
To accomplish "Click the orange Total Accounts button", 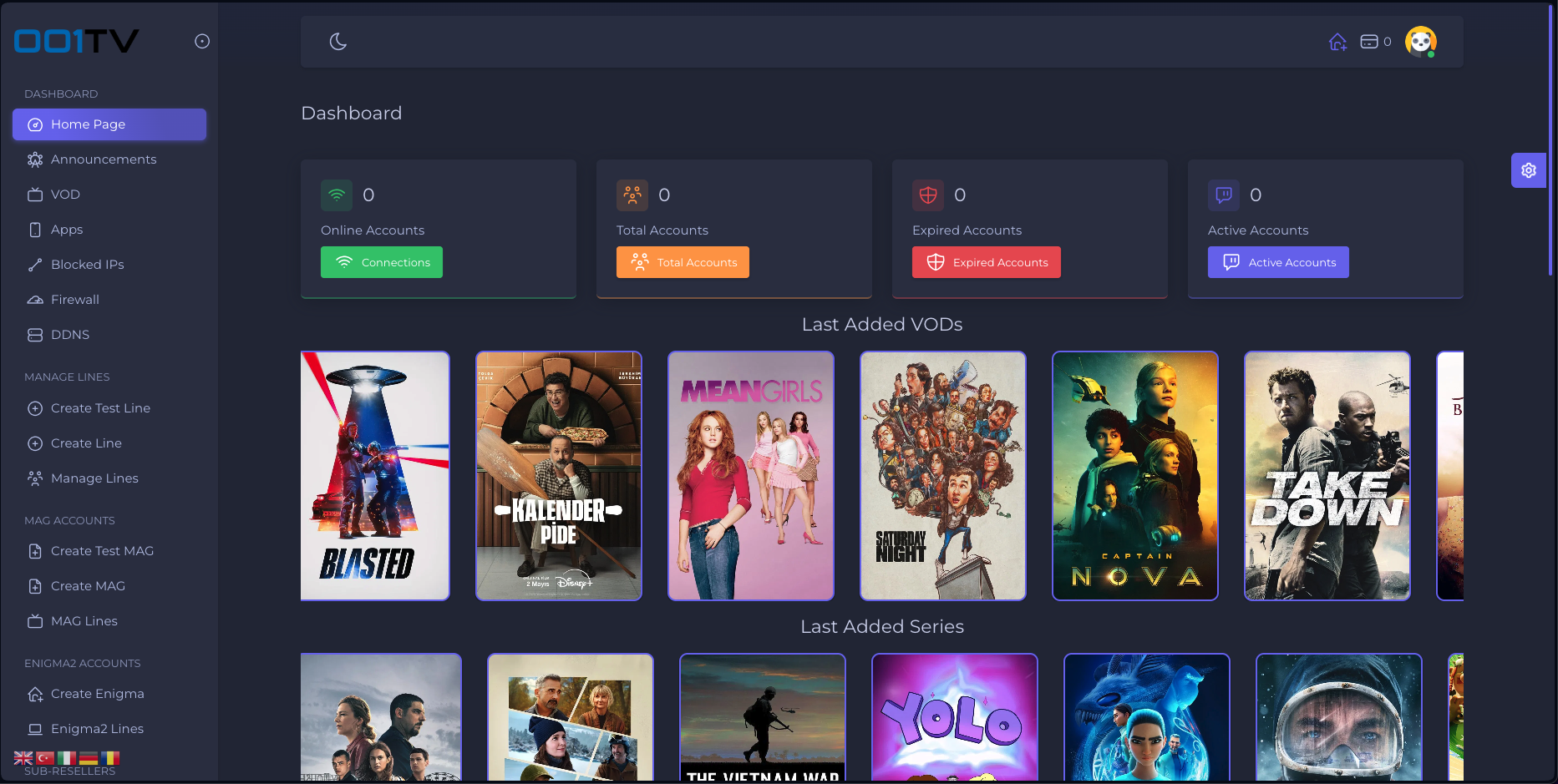I will click(x=683, y=262).
